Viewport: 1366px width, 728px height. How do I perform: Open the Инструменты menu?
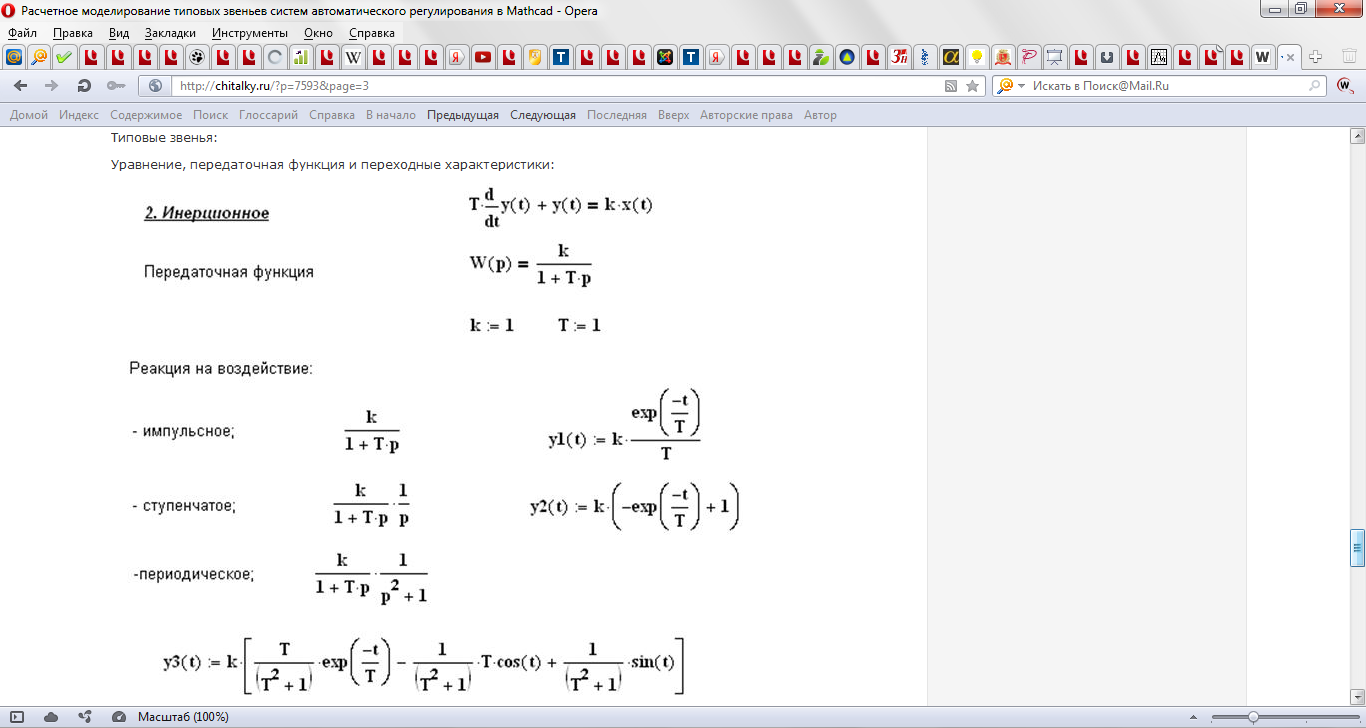pyautogui.click(x=250, y=33)
